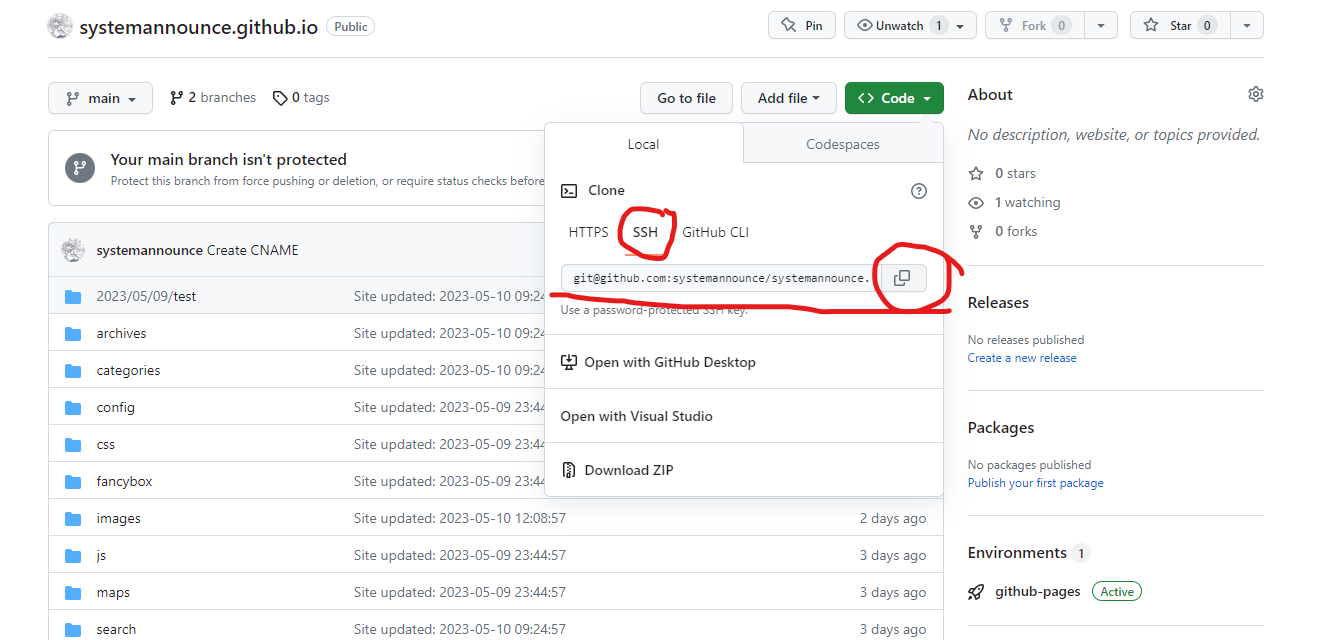
Task: Click the Download ZIP file icon
Action: click(x=569, y=470)
